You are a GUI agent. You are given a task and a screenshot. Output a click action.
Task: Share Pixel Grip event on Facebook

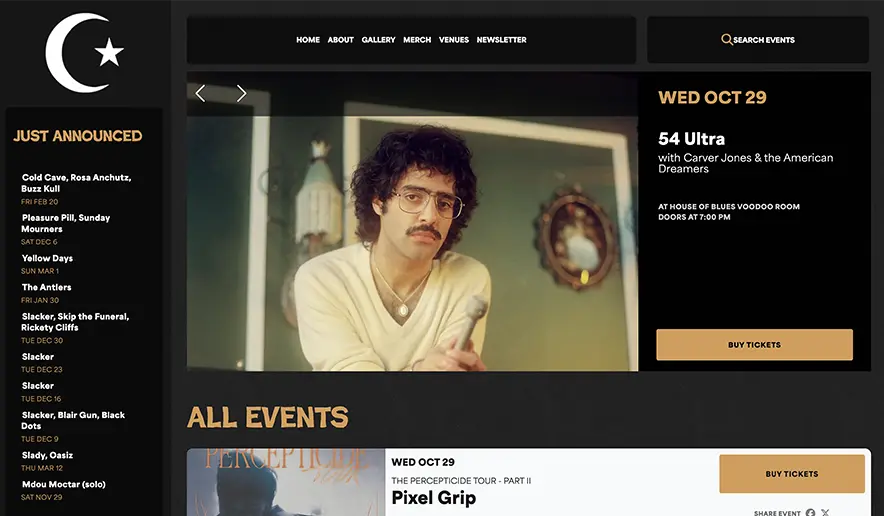[810, 513]
